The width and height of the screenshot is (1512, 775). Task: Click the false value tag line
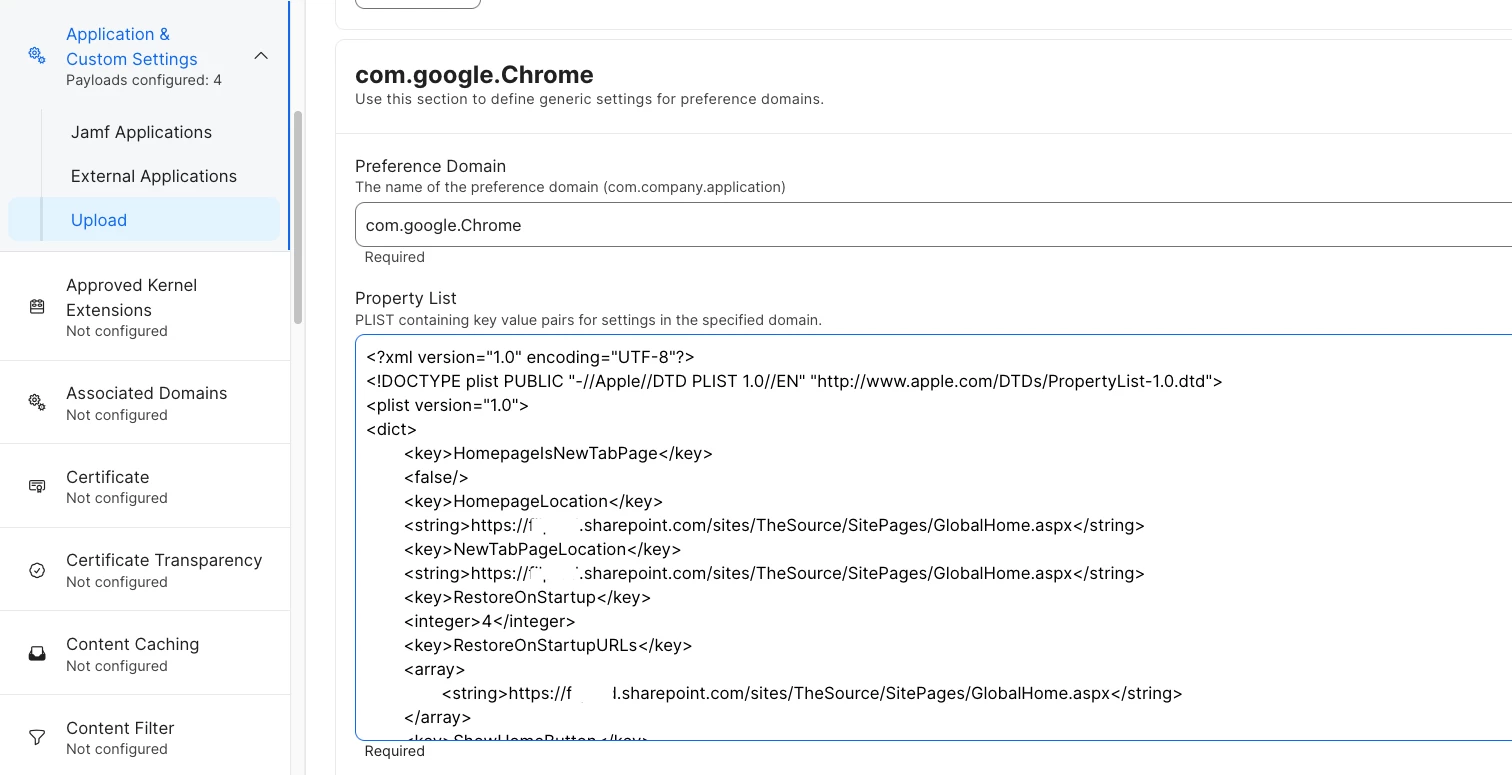click(436, 477)
